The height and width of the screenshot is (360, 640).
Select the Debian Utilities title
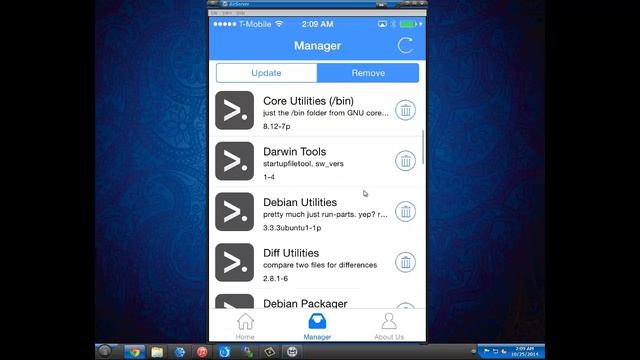pyautogui.click(x=300, y=202)
